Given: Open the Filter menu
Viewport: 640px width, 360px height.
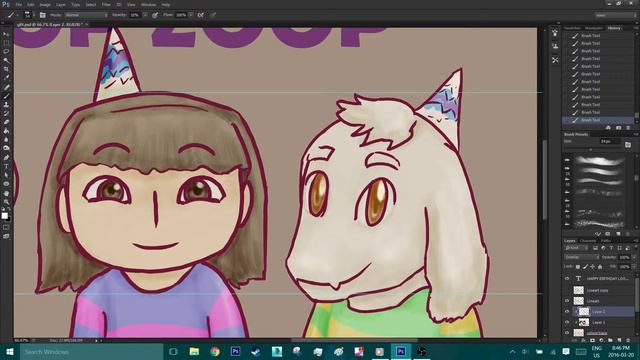Looking at the screenshot, I should 106,4.
